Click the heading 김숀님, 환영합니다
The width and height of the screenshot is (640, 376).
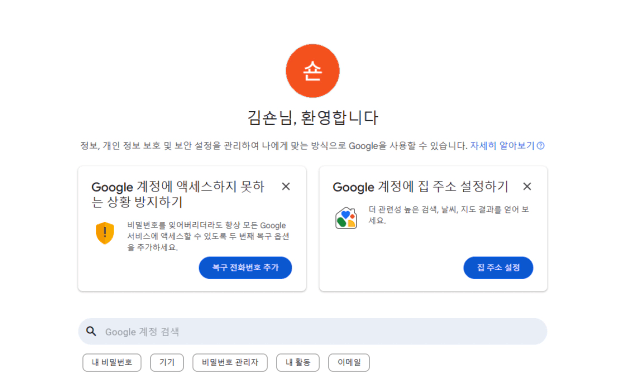pos(313,118)
